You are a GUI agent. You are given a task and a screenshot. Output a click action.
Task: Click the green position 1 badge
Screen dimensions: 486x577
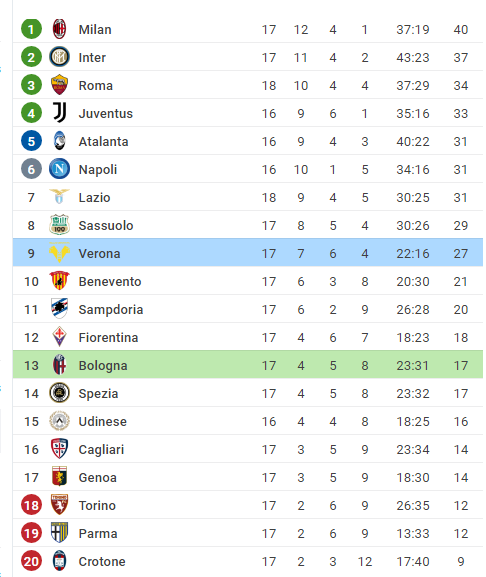pyautogui.click(x=31, y=29)
